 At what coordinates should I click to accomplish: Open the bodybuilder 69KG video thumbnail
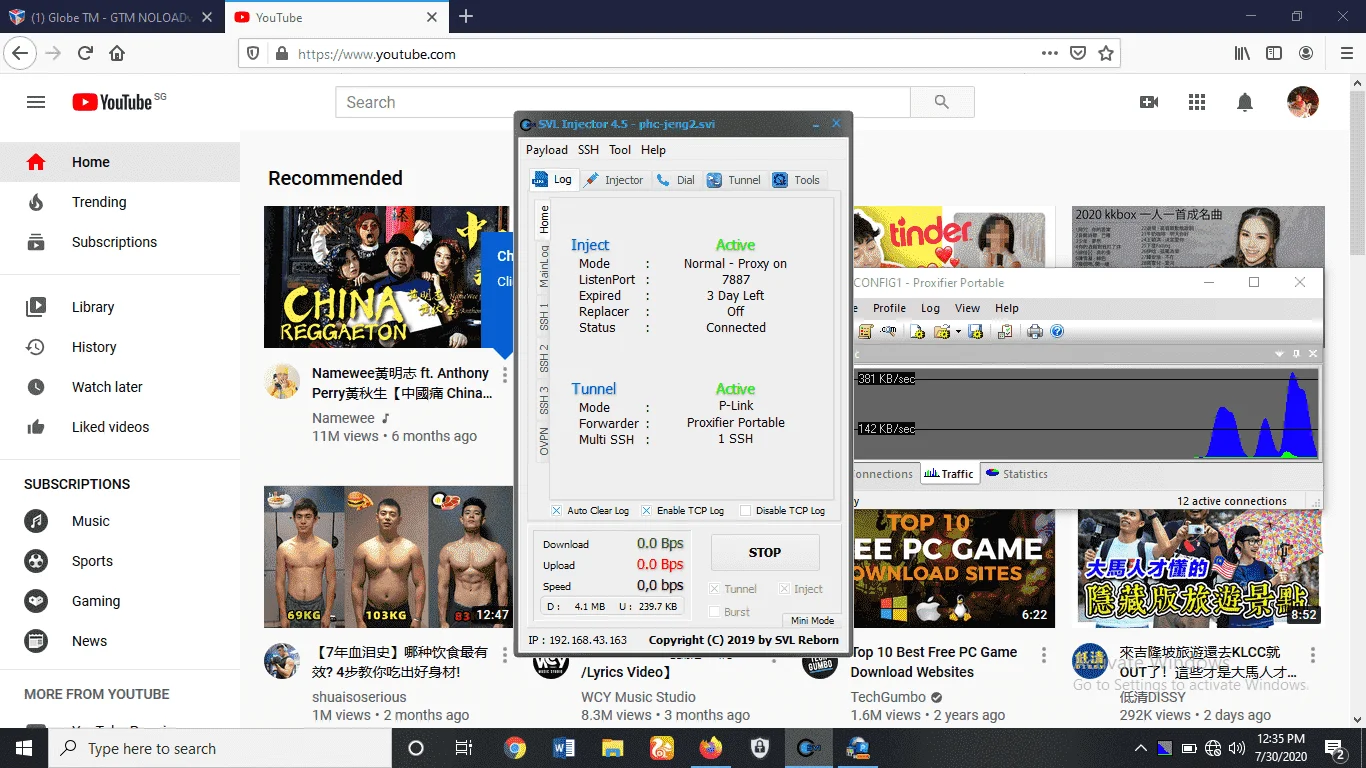[x=388, y=557]
